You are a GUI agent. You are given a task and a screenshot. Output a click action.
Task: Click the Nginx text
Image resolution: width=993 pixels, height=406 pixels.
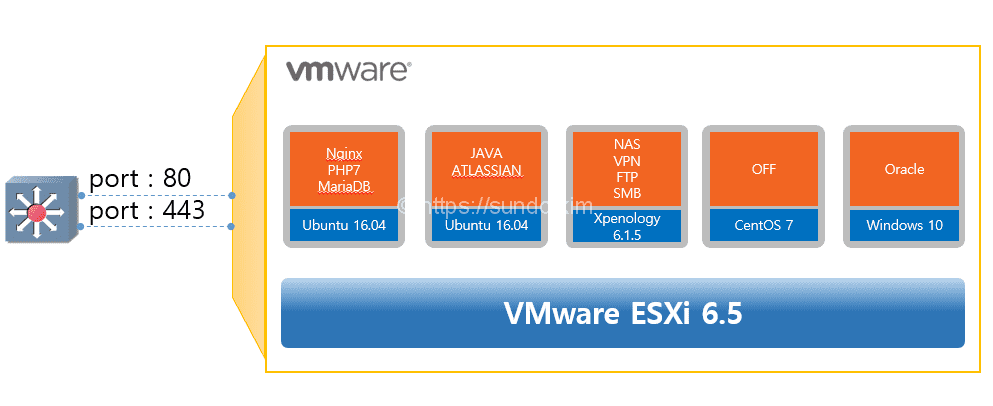coord(344,155)
